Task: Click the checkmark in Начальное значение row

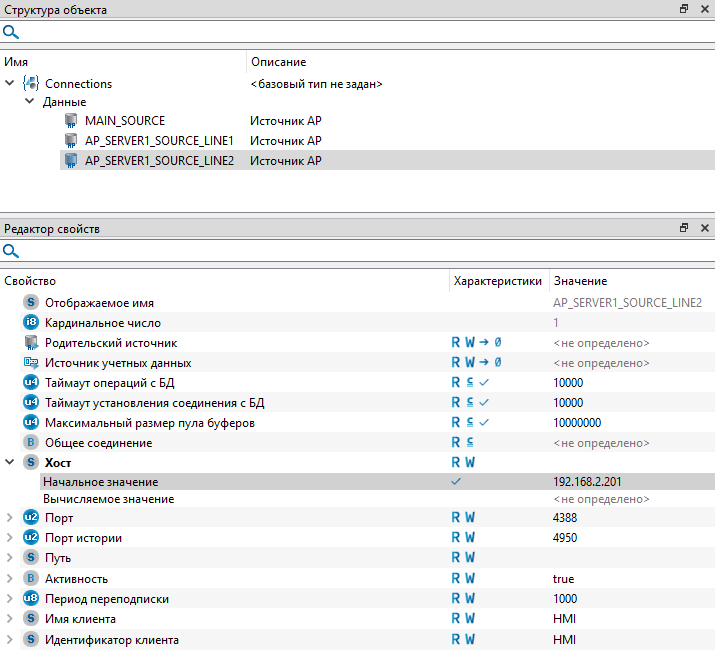Action: pos(457,481)
